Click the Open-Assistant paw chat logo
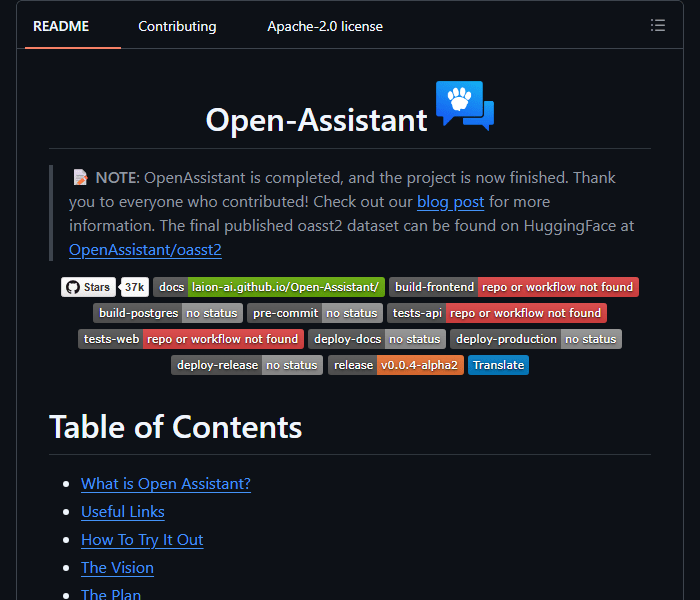Screen dimensions: 700x600 pos(465,106)
